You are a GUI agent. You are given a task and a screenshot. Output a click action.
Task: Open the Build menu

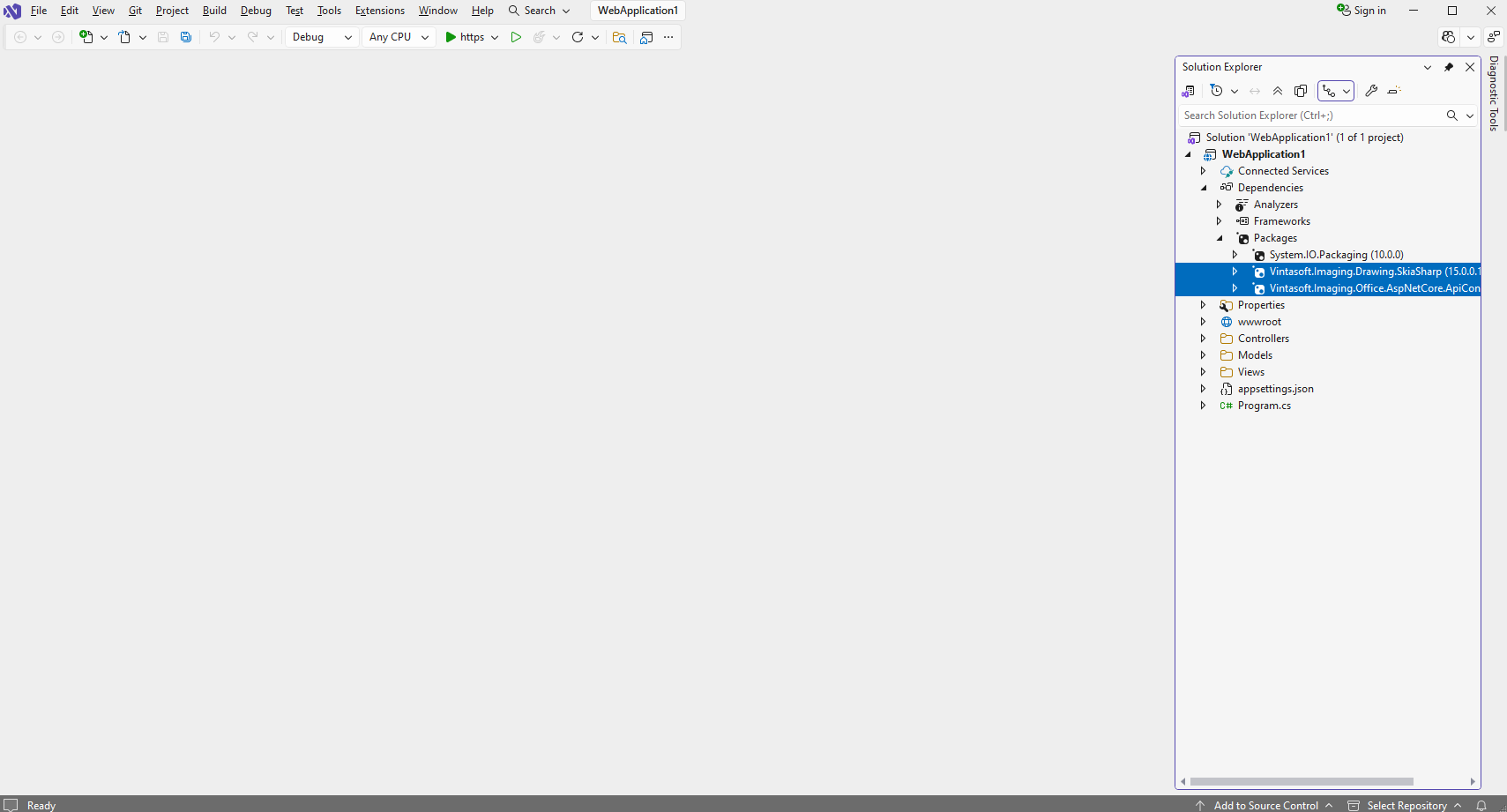point(214,11)
